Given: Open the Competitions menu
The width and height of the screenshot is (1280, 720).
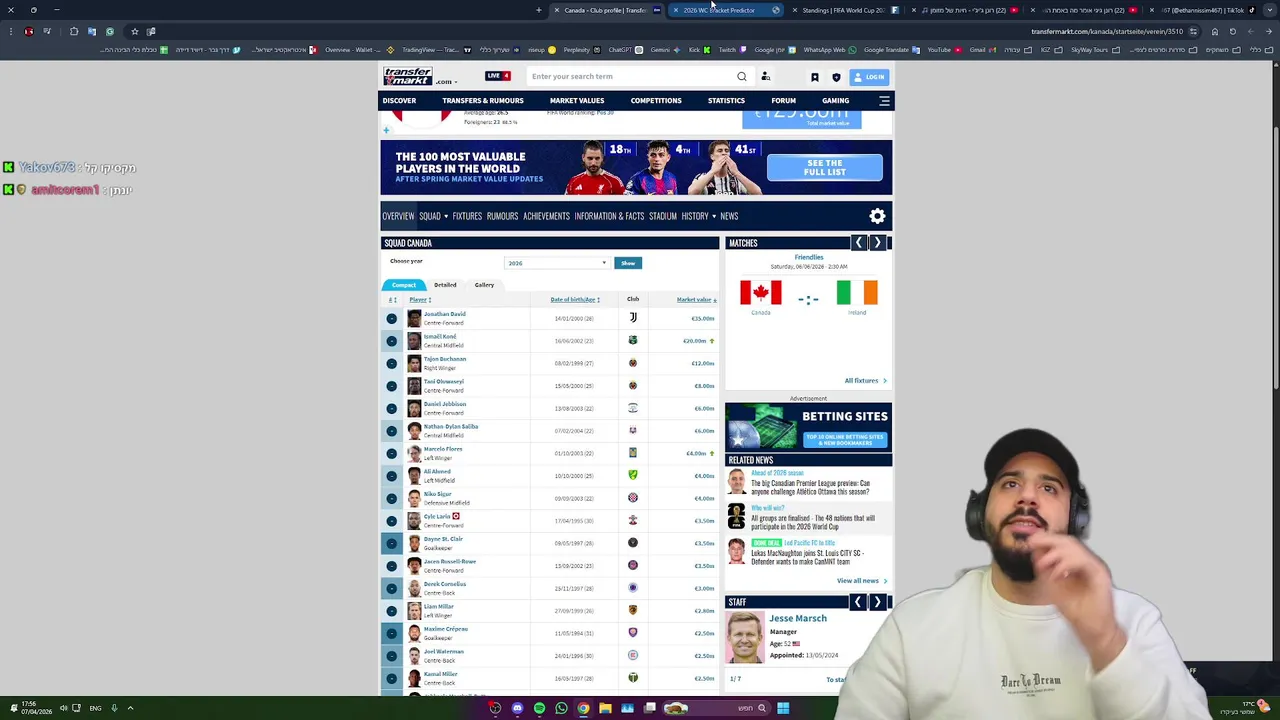Looking at the screenshot, I should pyautogui.click(x=656, y=101).
